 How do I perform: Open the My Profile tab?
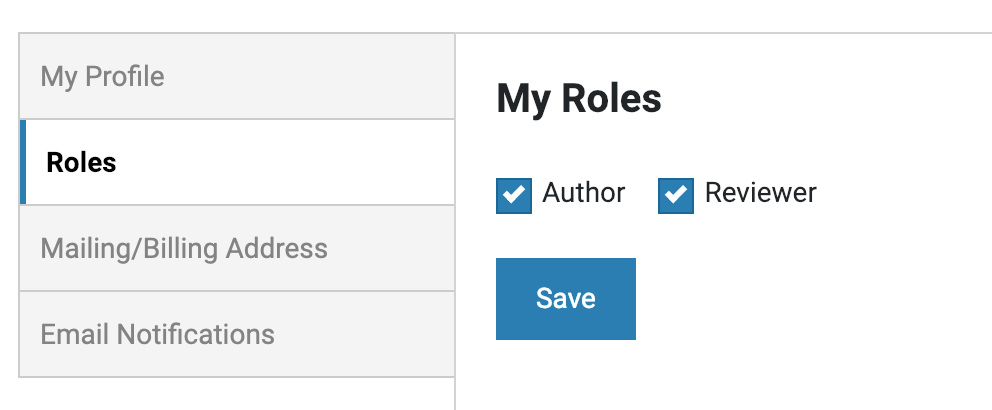(x=102, y=77)
